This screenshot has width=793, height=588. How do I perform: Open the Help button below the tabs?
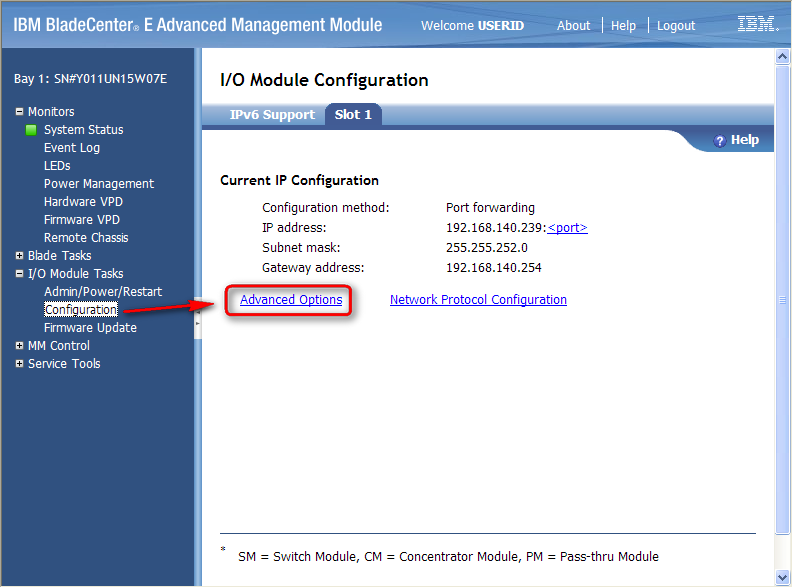pyautogui.click(x=736, y=140)
